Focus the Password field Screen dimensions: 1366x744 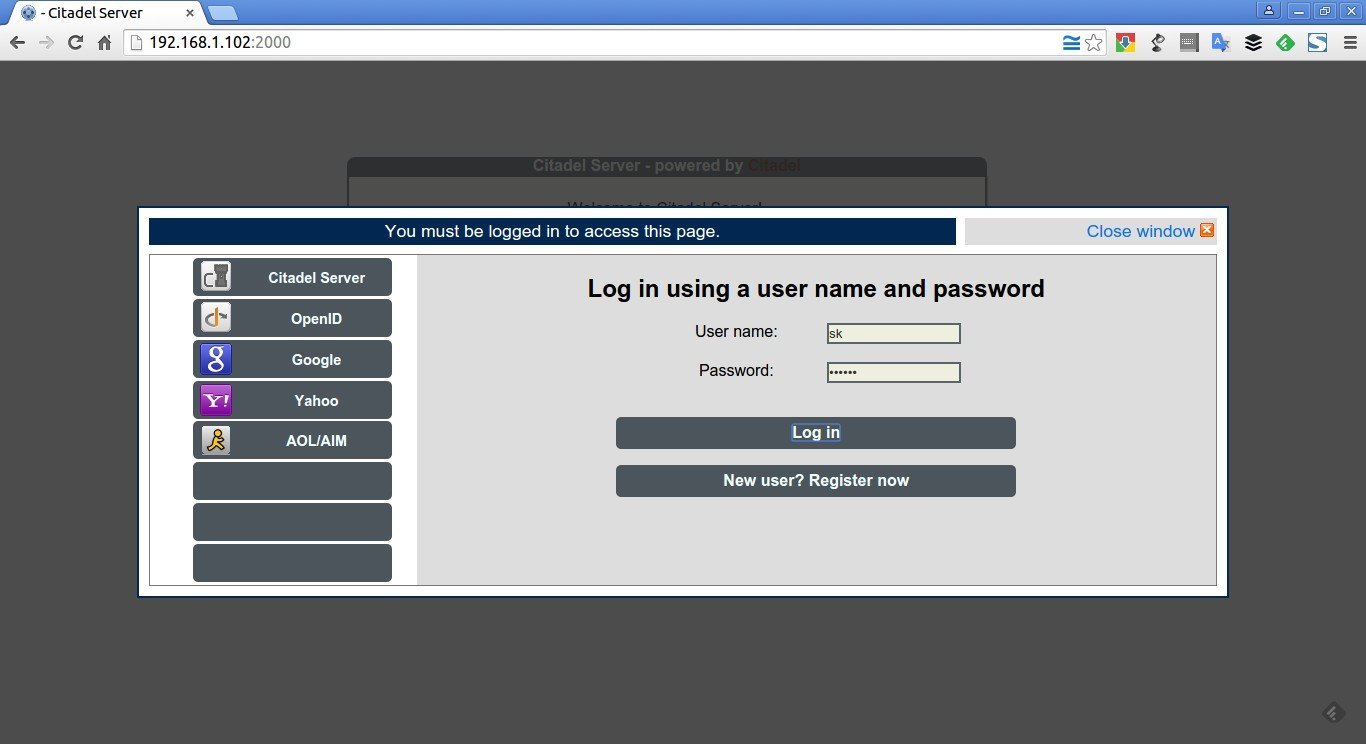[x=894, y=372]
